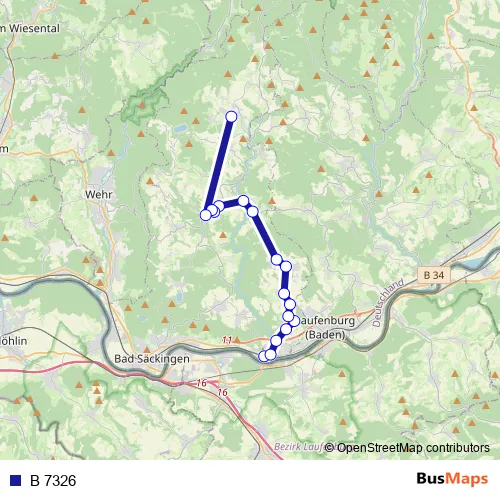Click the B 7326 route label

pyautogui.click(x=53, y=481)
